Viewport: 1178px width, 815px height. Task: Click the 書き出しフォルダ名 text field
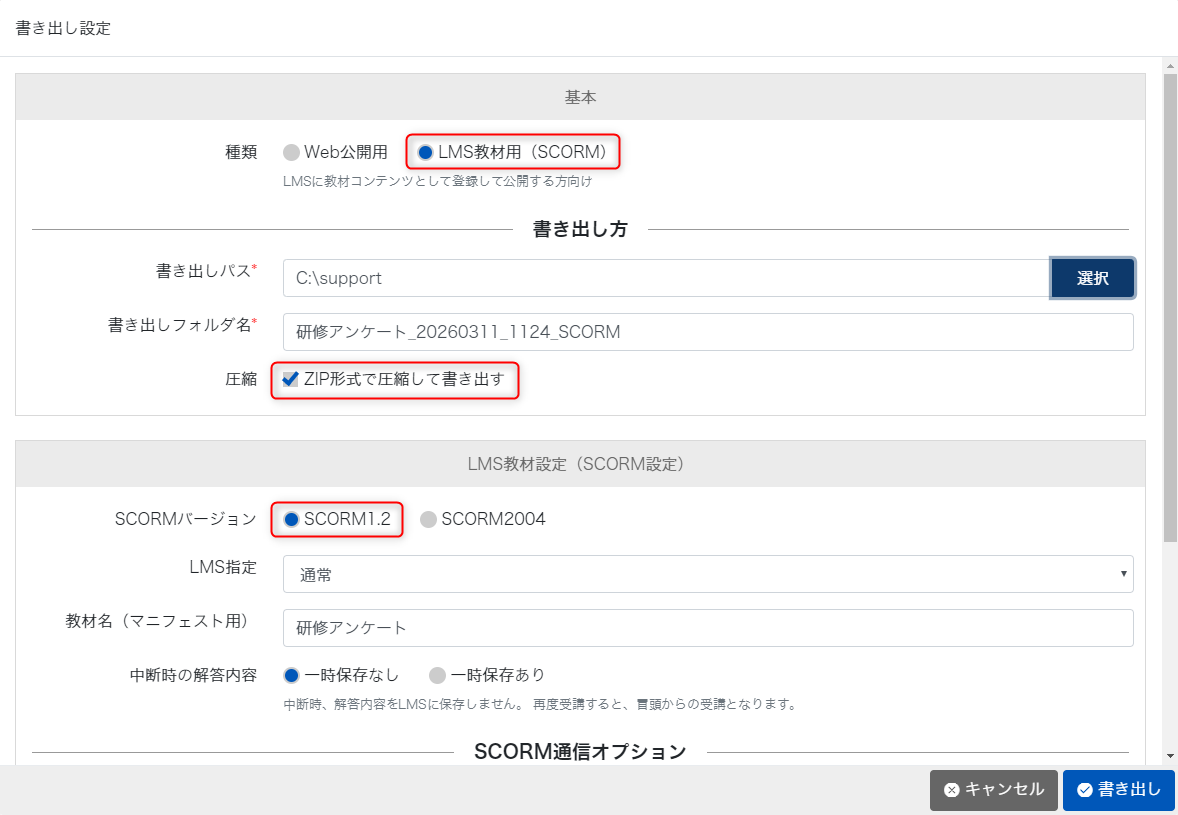coord(707,332)
